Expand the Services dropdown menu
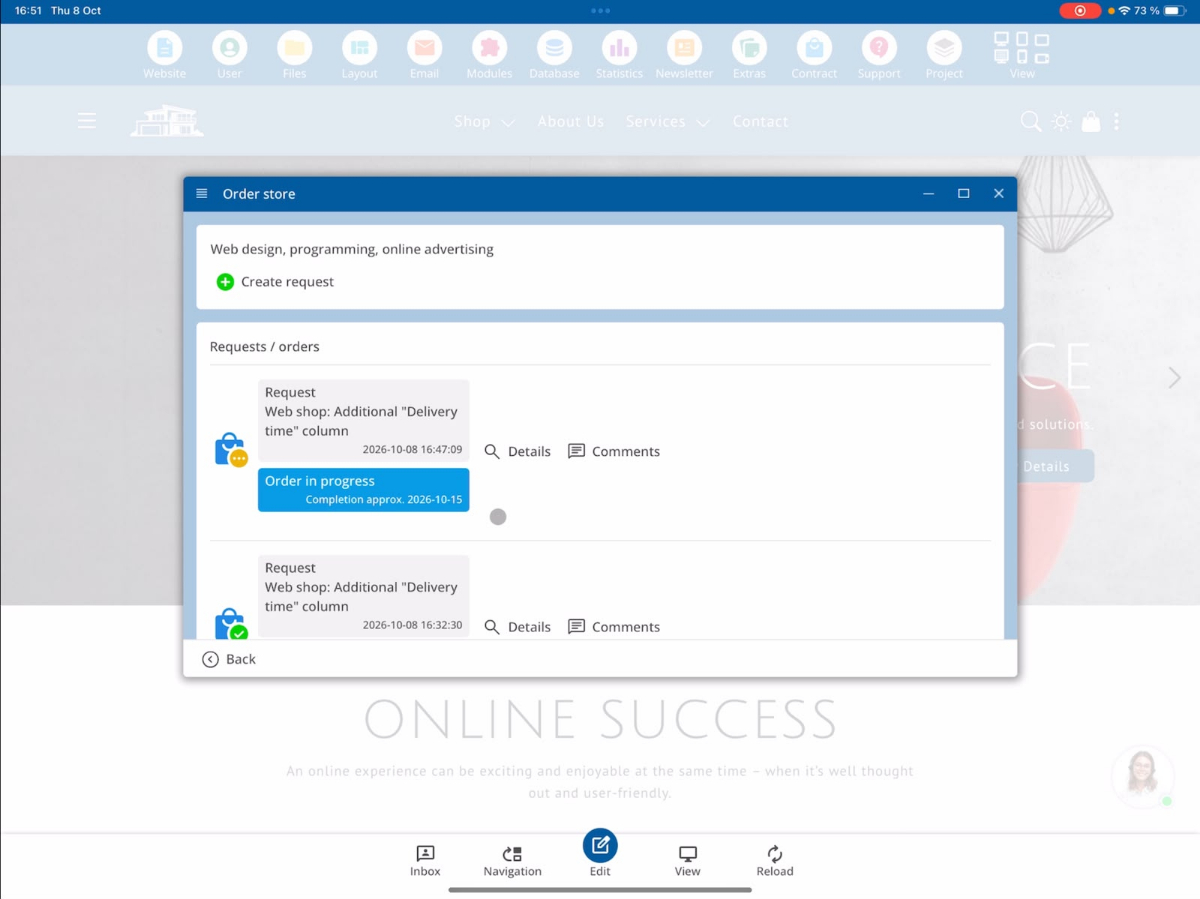The width and height of the screenshot is (1200, 899). pyautogui.click(x=668, y=121)
